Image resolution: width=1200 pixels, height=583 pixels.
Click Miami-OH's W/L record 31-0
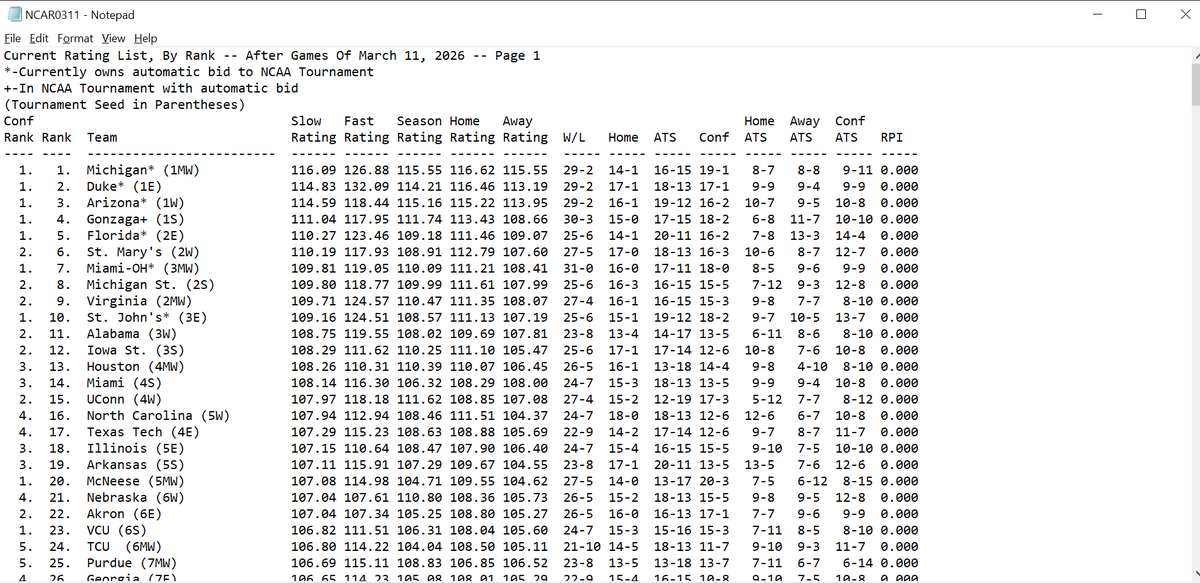[x=578, y=268]
